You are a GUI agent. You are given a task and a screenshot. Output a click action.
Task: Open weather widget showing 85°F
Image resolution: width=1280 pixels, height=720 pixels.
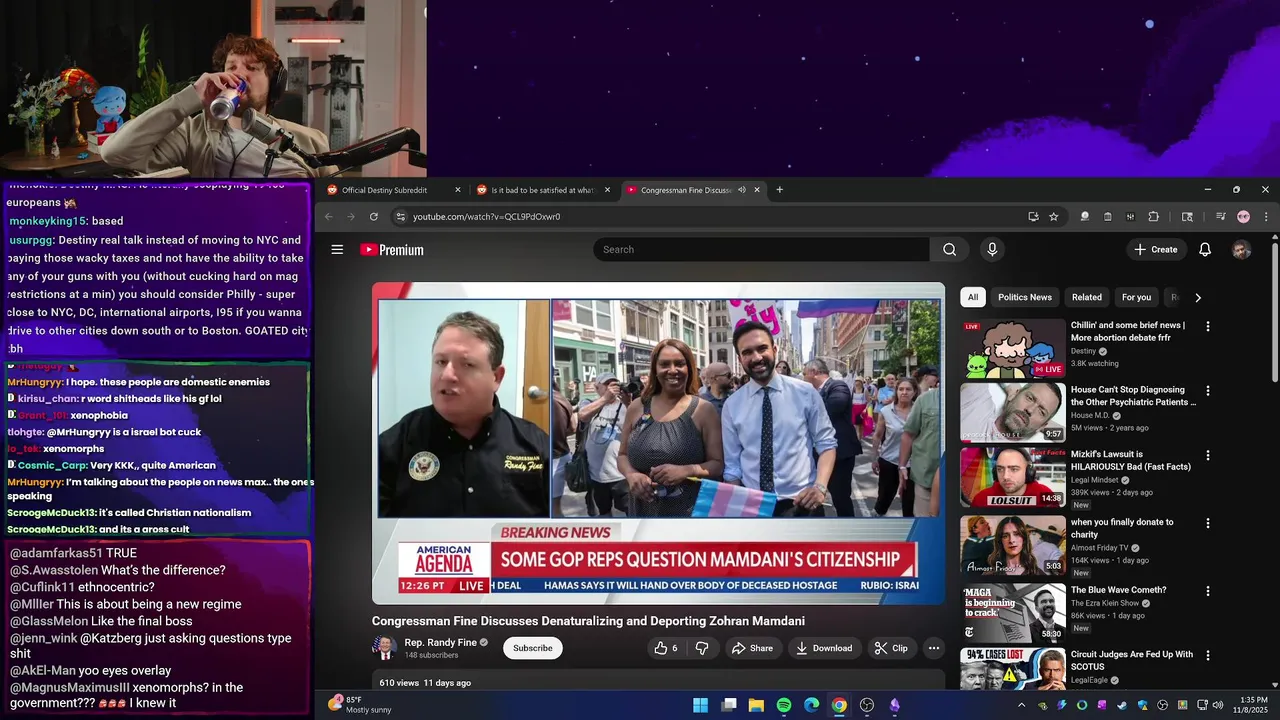pos(362,705)
